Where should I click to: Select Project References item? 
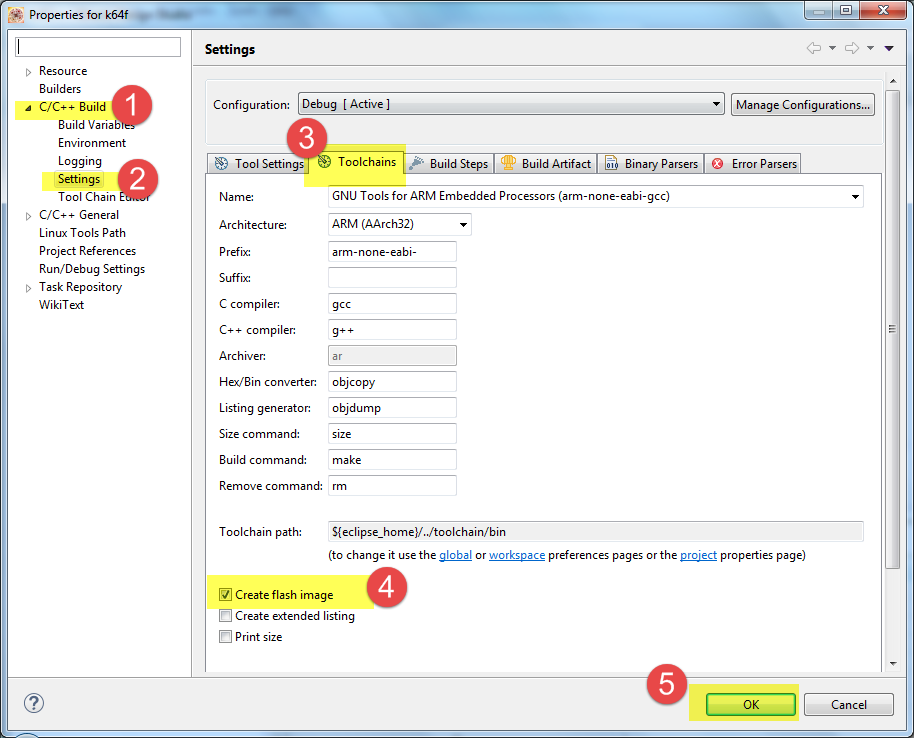(87, 251)
